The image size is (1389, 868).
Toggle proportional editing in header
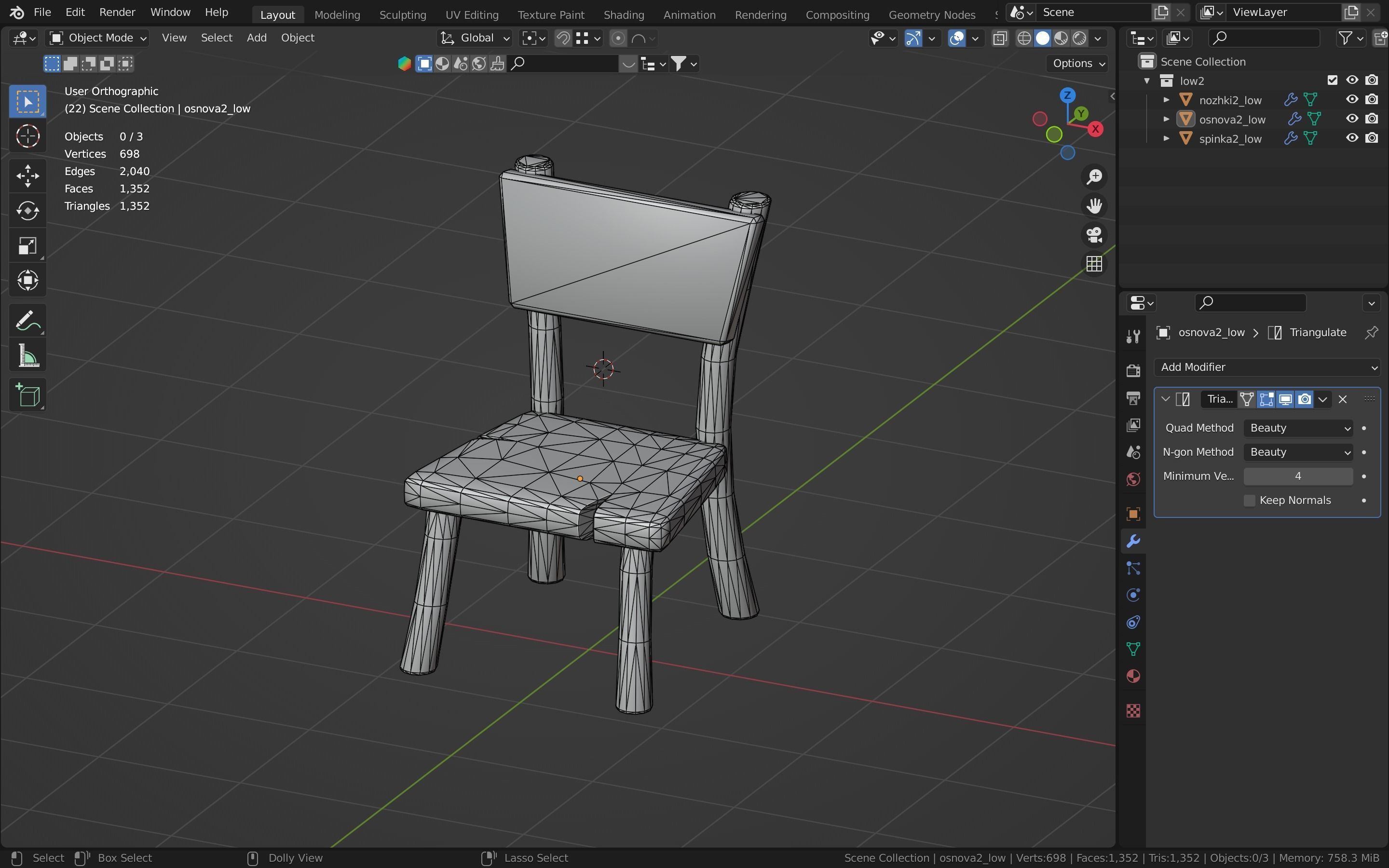click(618, 39)
